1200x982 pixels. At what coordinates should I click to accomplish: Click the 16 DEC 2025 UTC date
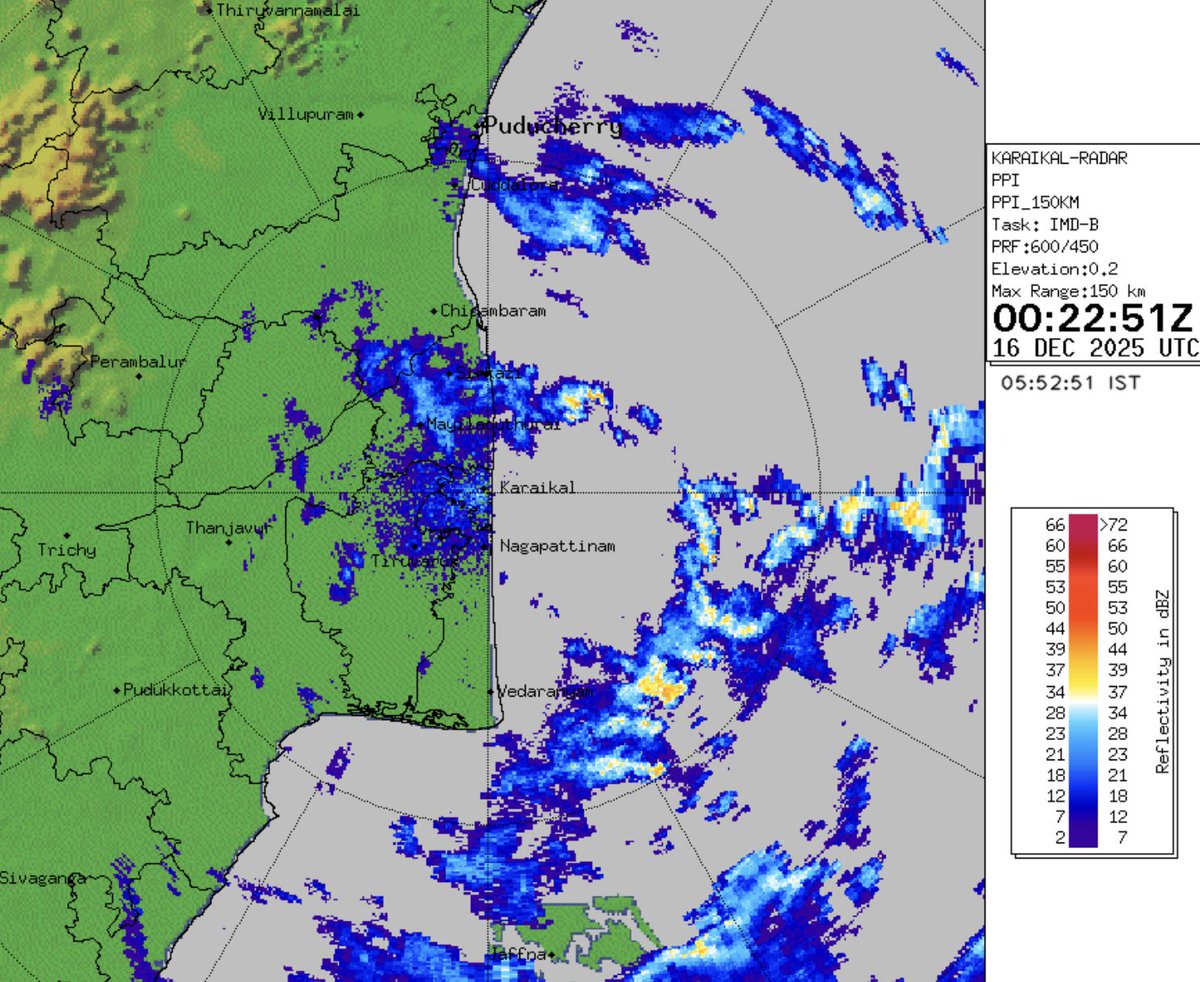coord(1094,348)
